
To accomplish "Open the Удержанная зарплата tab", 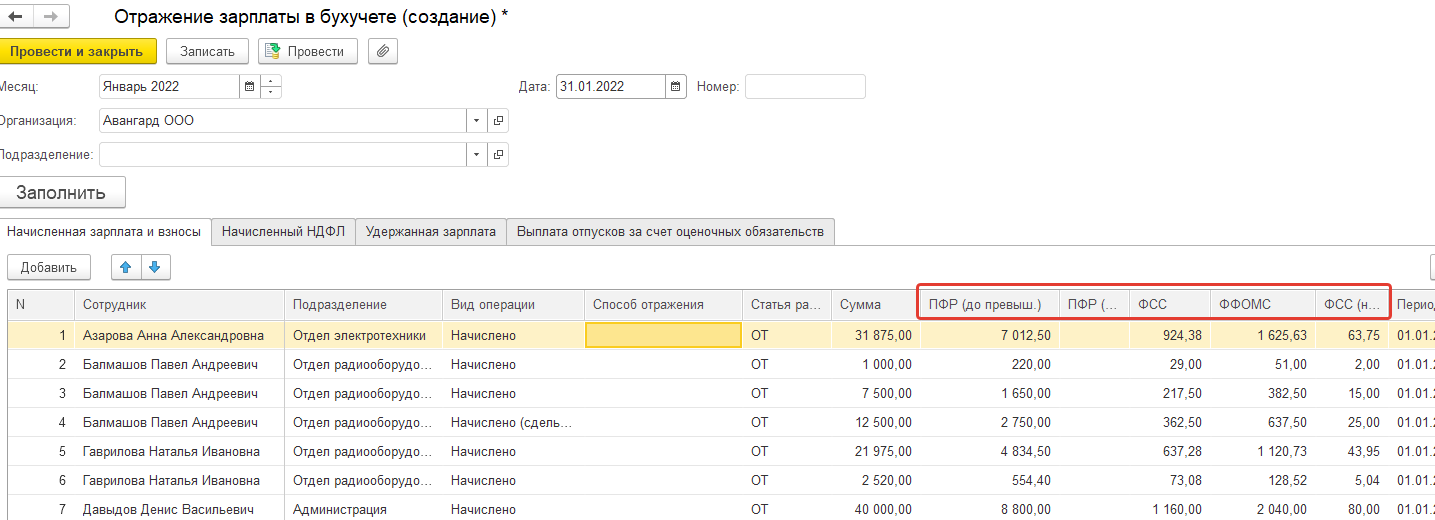I will pos(431,231).
